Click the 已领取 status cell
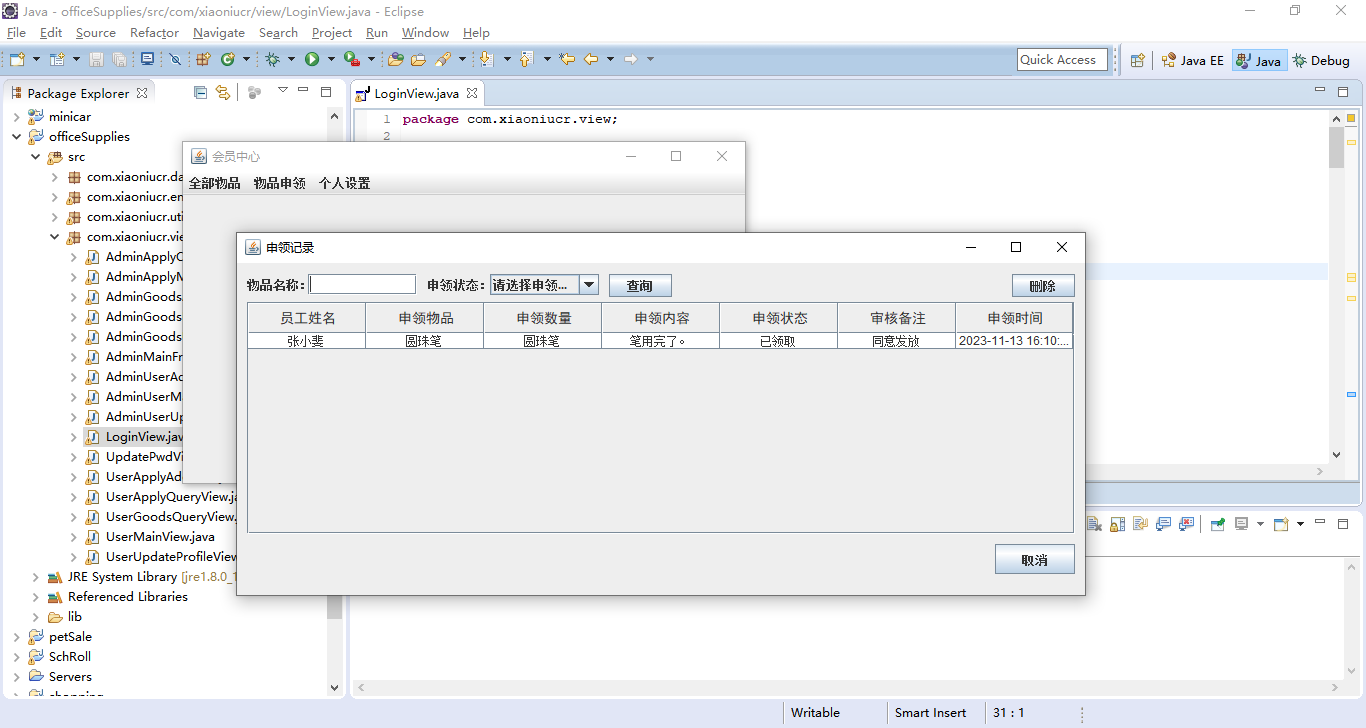1366x728 pixels. pyautogui.click(x=779, y=341)
